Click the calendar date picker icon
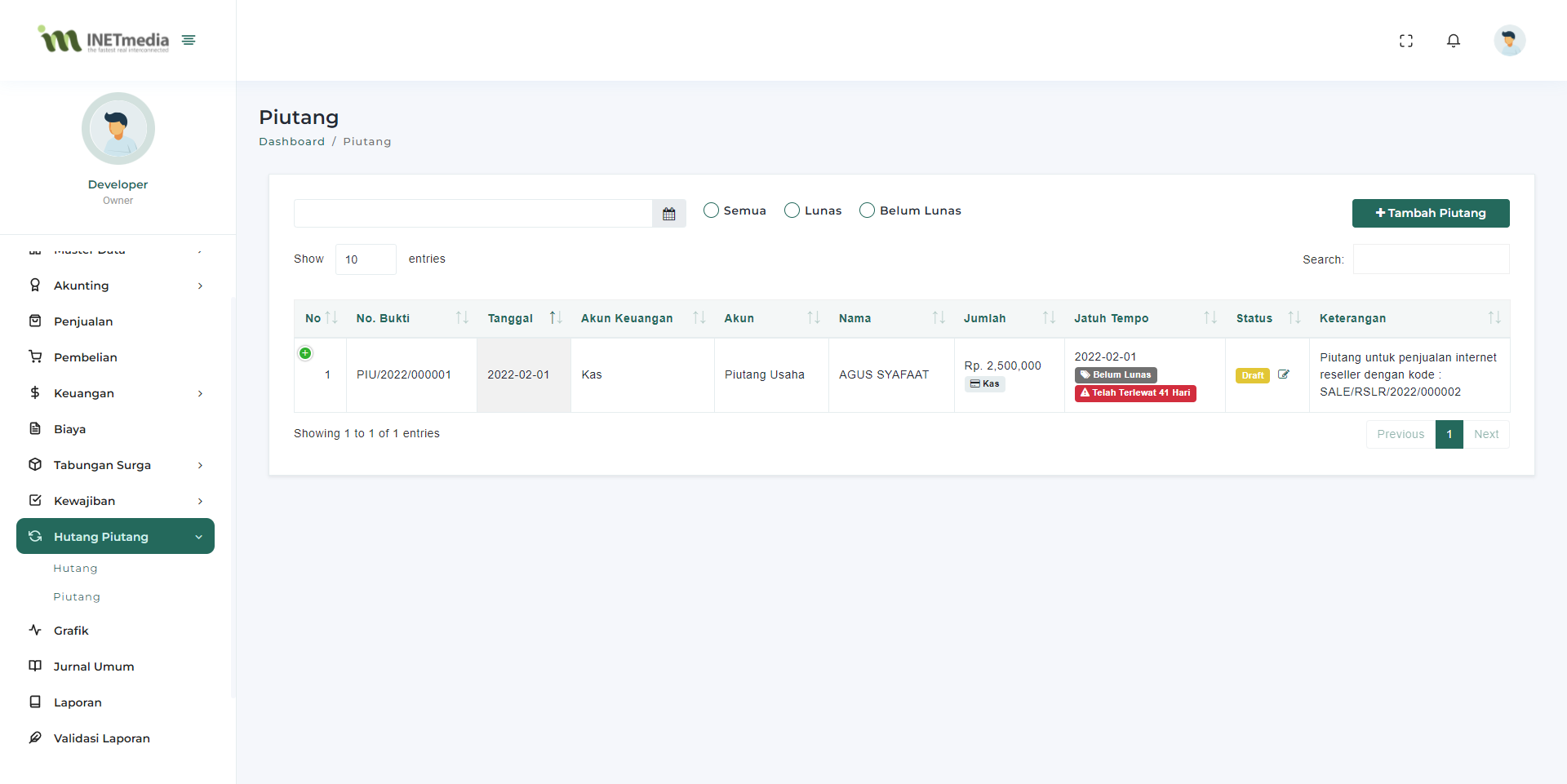 click(668, 214)
